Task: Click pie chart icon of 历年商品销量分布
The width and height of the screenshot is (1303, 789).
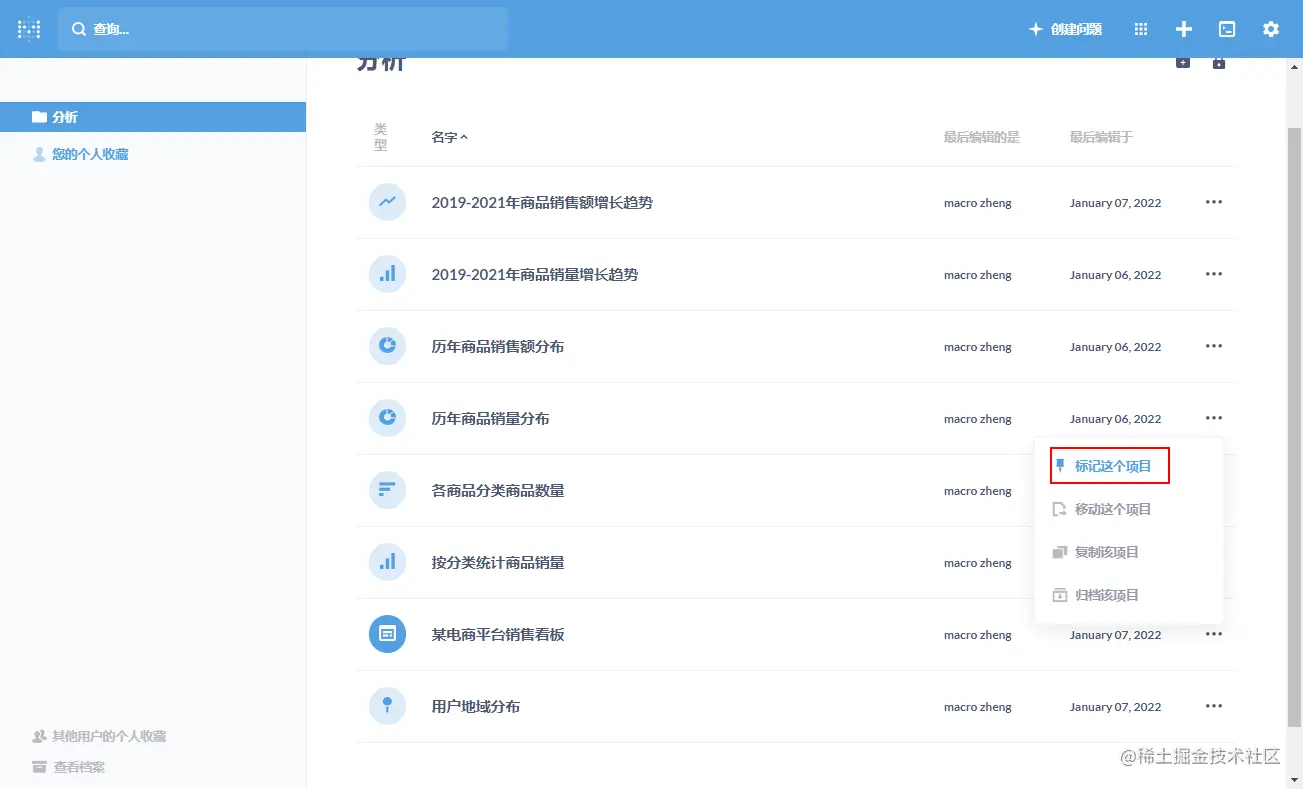Action: point(387,418)
